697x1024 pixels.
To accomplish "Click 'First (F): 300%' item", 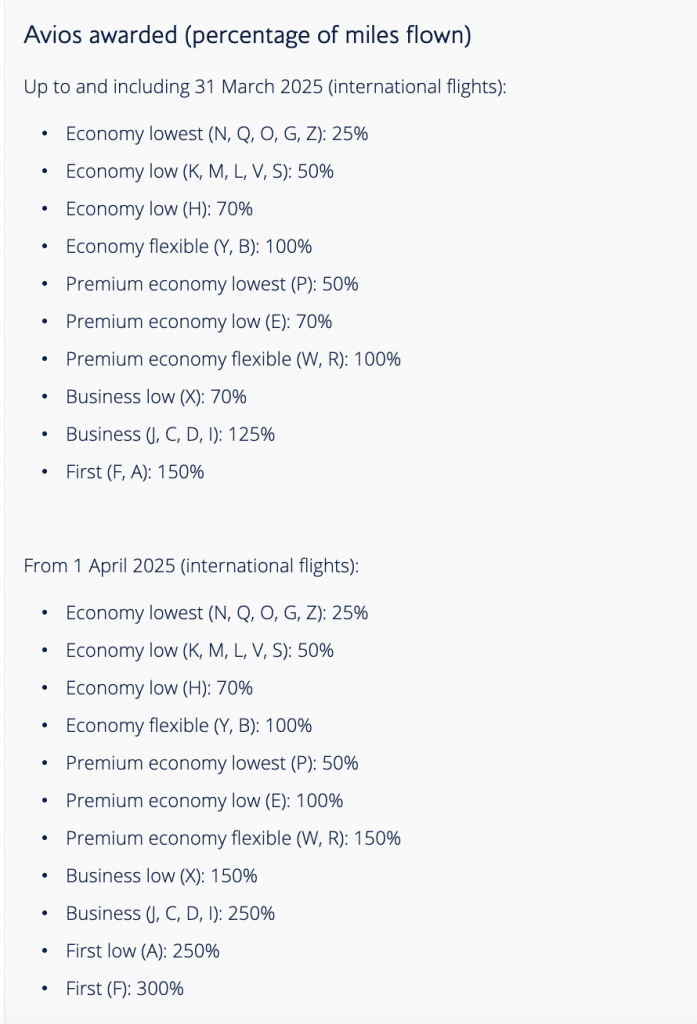I will (124, 988).
